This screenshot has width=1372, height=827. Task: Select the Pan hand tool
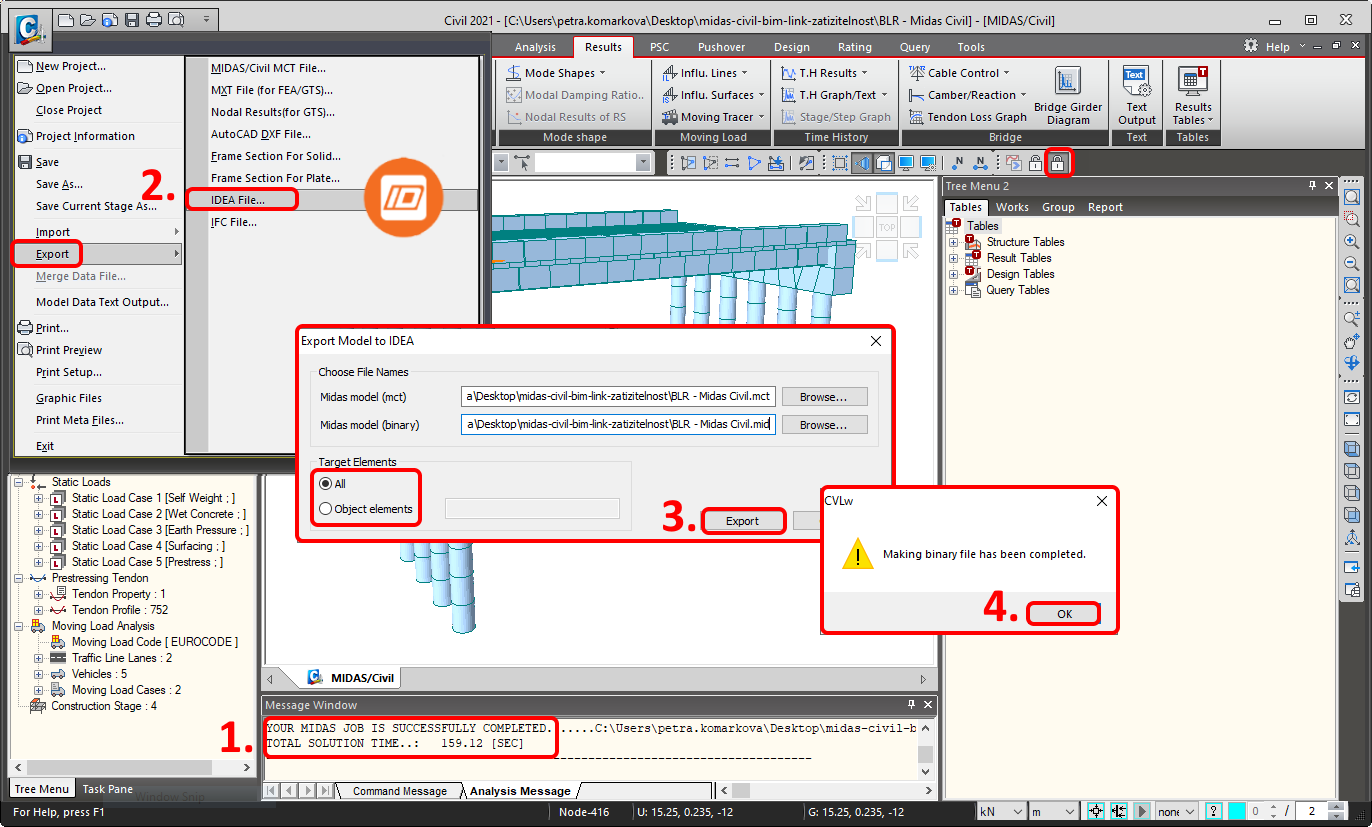click(1352, 341)
